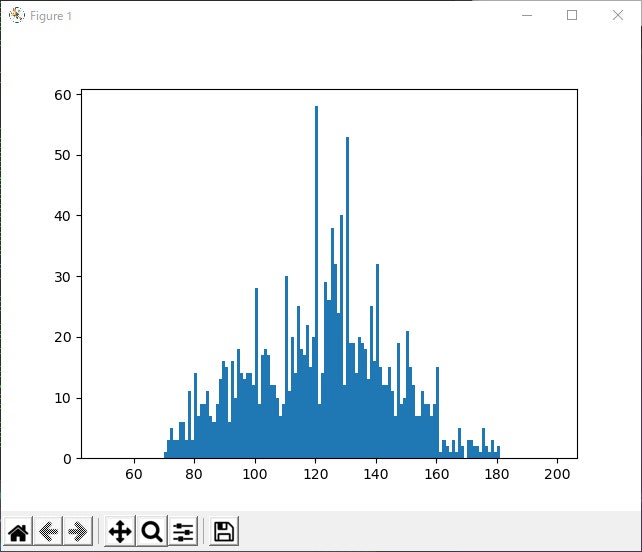Click x-axis tick label 180
Screen dimensions: 642x552
497,474
